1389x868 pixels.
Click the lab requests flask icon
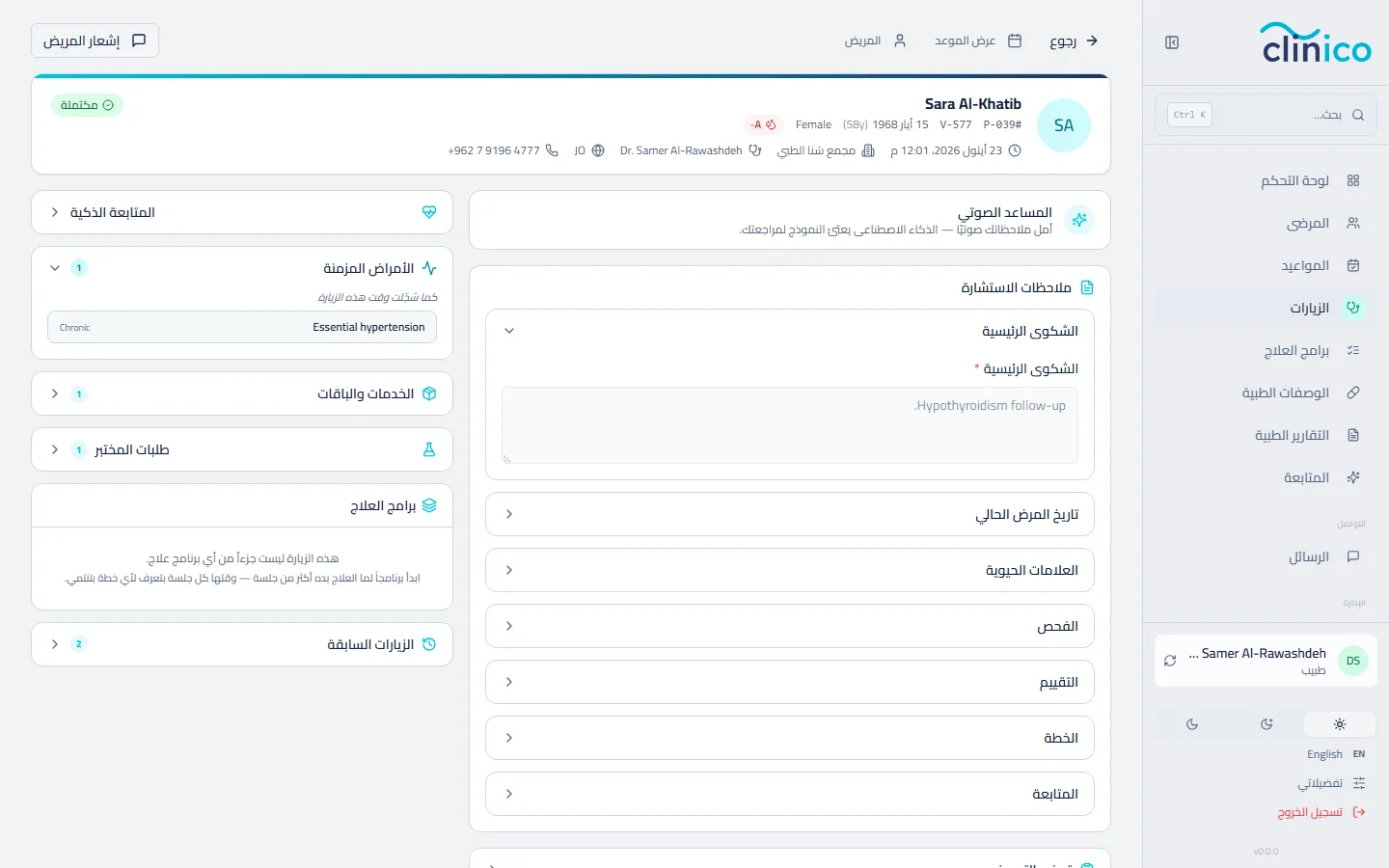point(429,449)
